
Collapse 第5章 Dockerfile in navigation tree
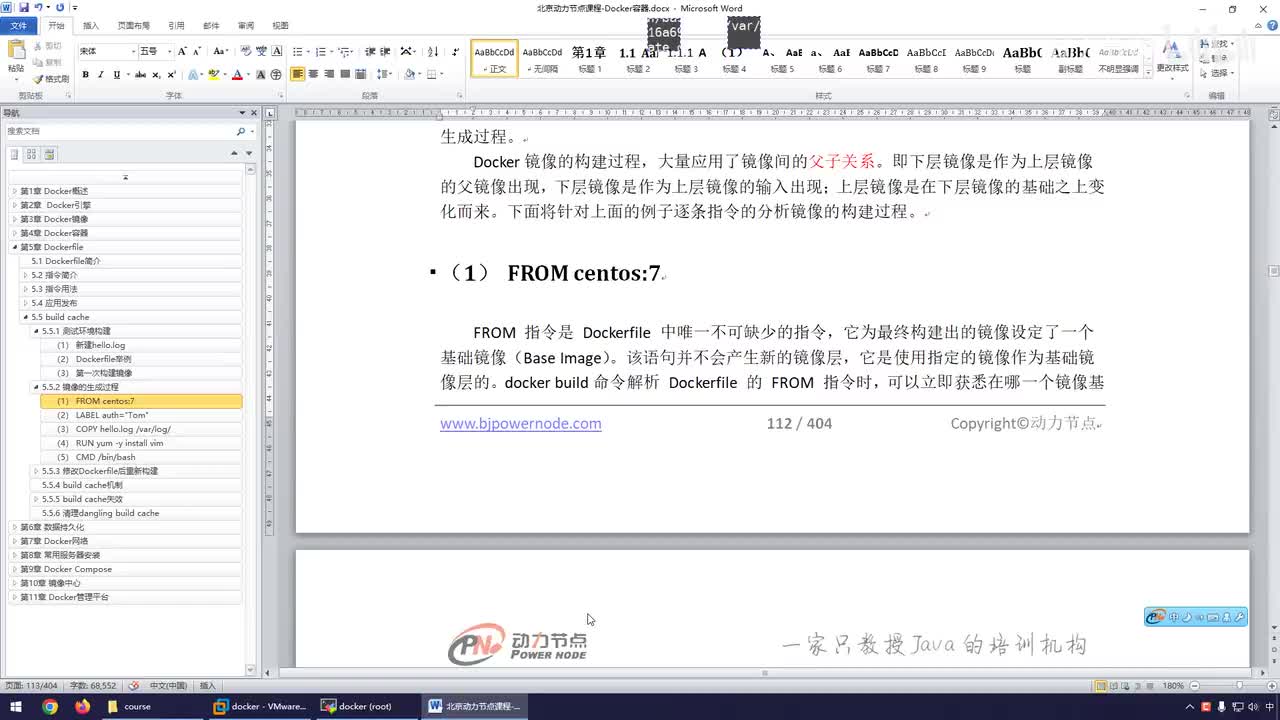click(x=14, y=247)
